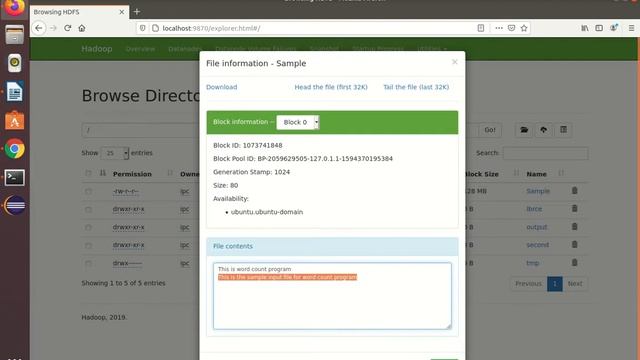Screen dimensions: 640x360
Task: Open a new browser tab
Action: [x=137, y=12]
